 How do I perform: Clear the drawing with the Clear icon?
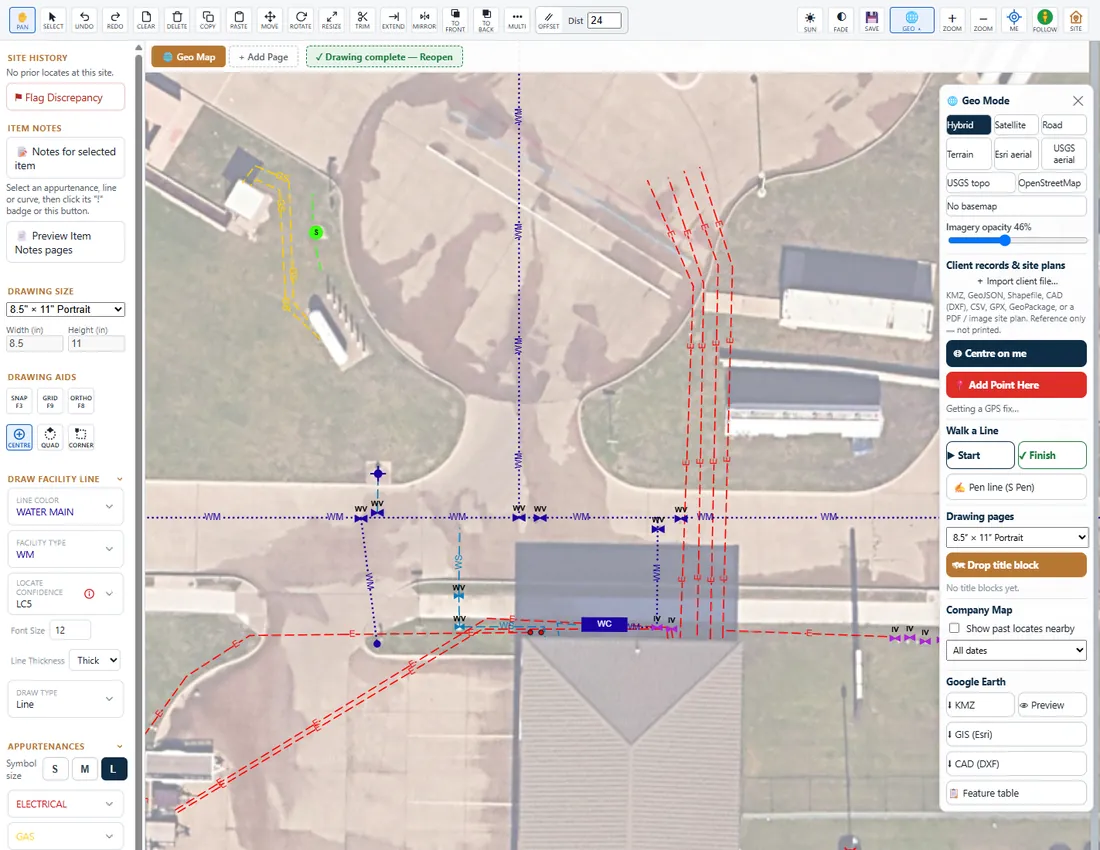(146, 20)
